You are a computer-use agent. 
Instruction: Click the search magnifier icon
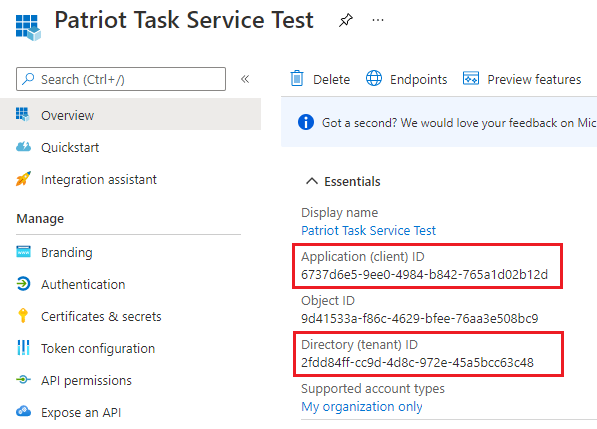coord(28,79)
